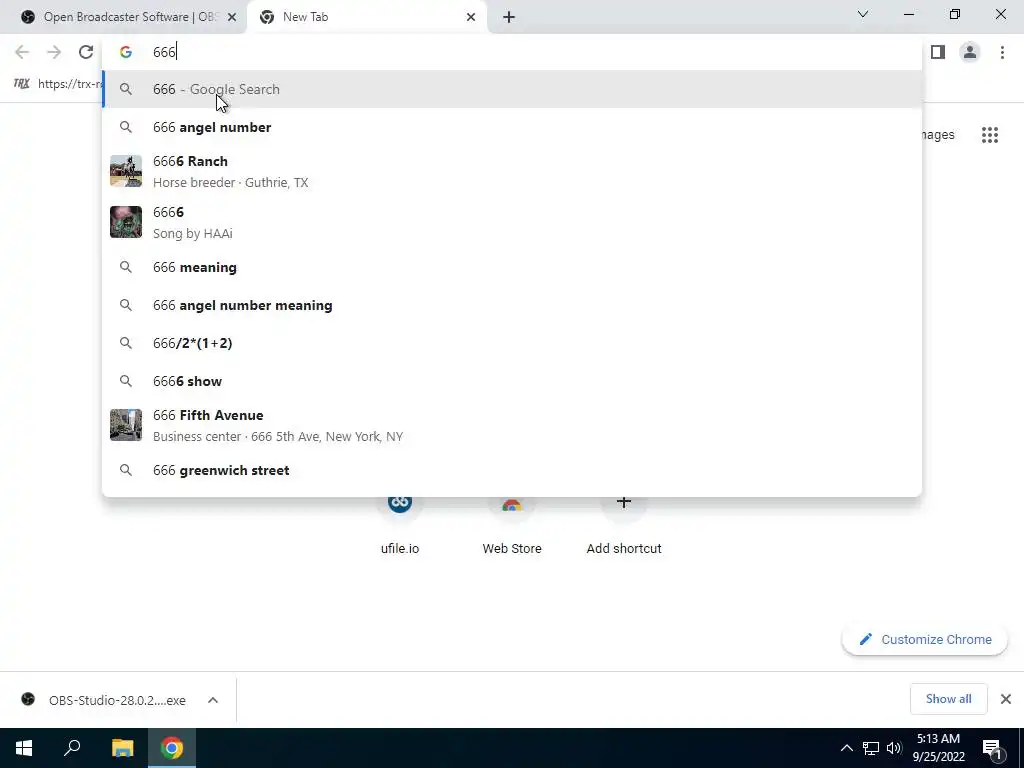Select the 6666 show suggestion
Viewport: 1024px width, 768px height.
pos(512,381)
